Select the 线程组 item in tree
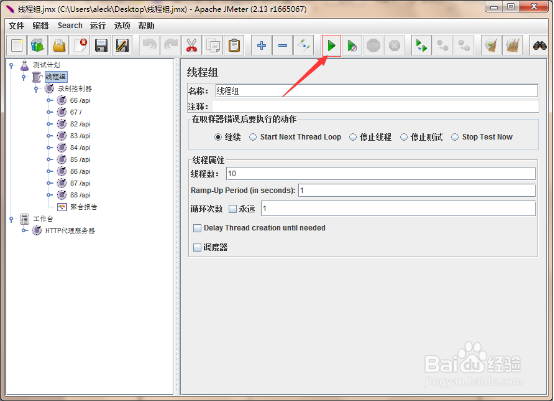This screenshot has width=554, height=401. (x=56, y=77)
